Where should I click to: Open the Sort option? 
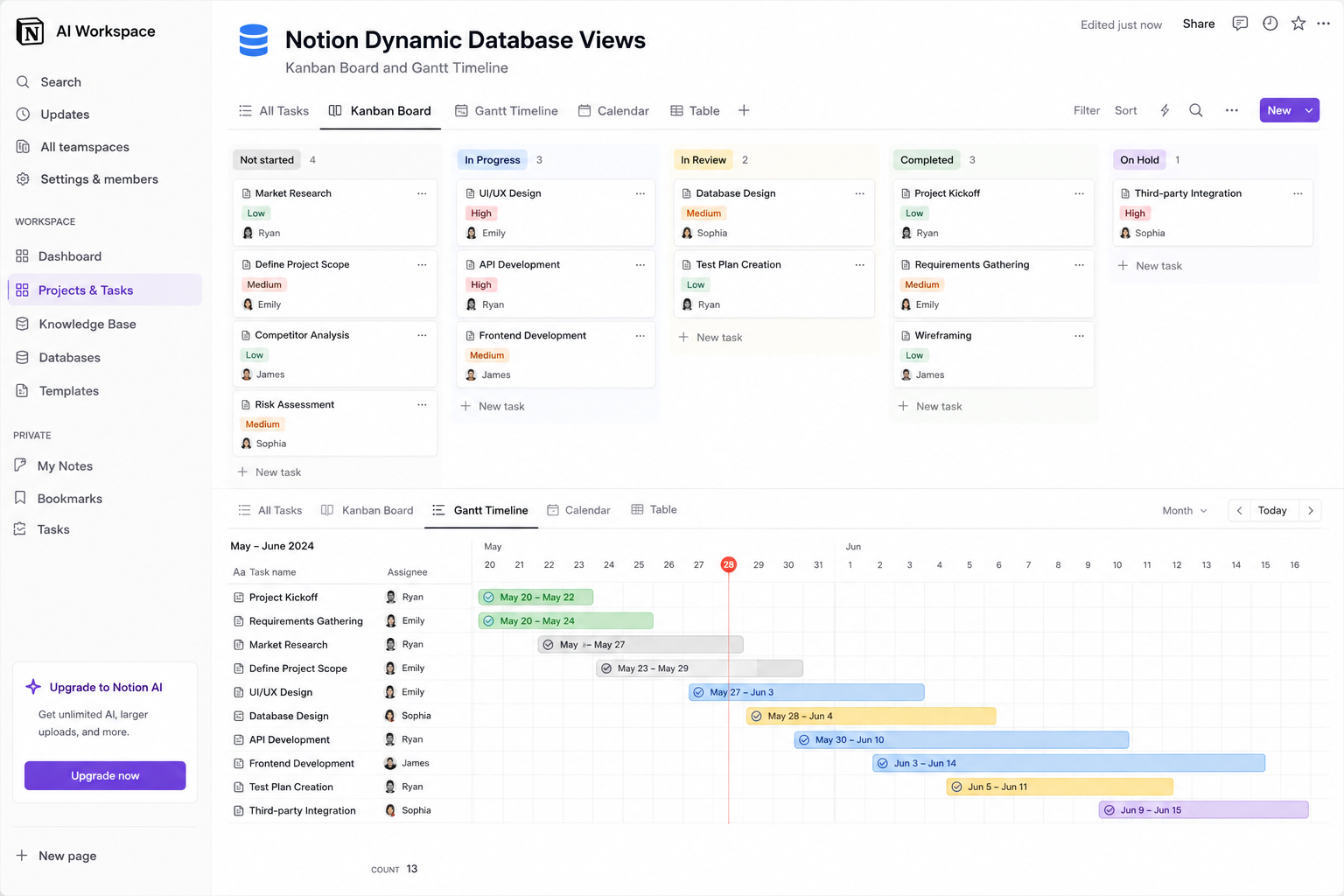point(1125,110)
